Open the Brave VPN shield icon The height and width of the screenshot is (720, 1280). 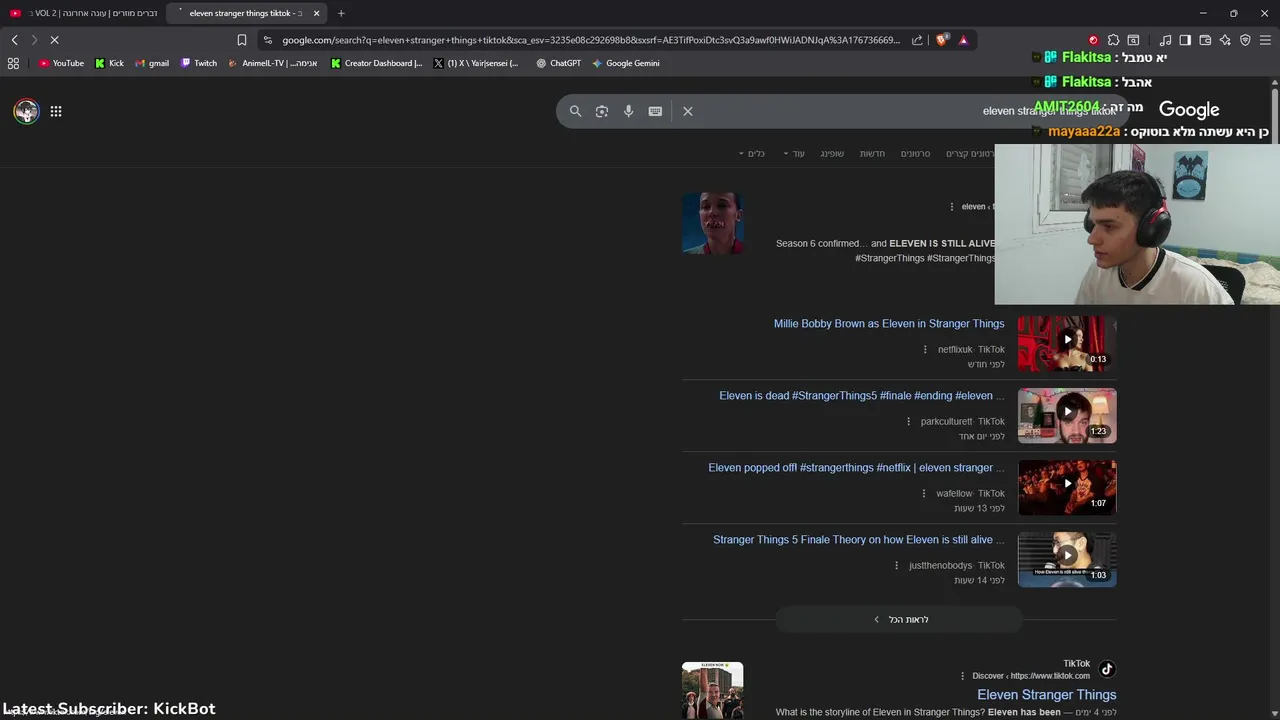click(1245, 40)
